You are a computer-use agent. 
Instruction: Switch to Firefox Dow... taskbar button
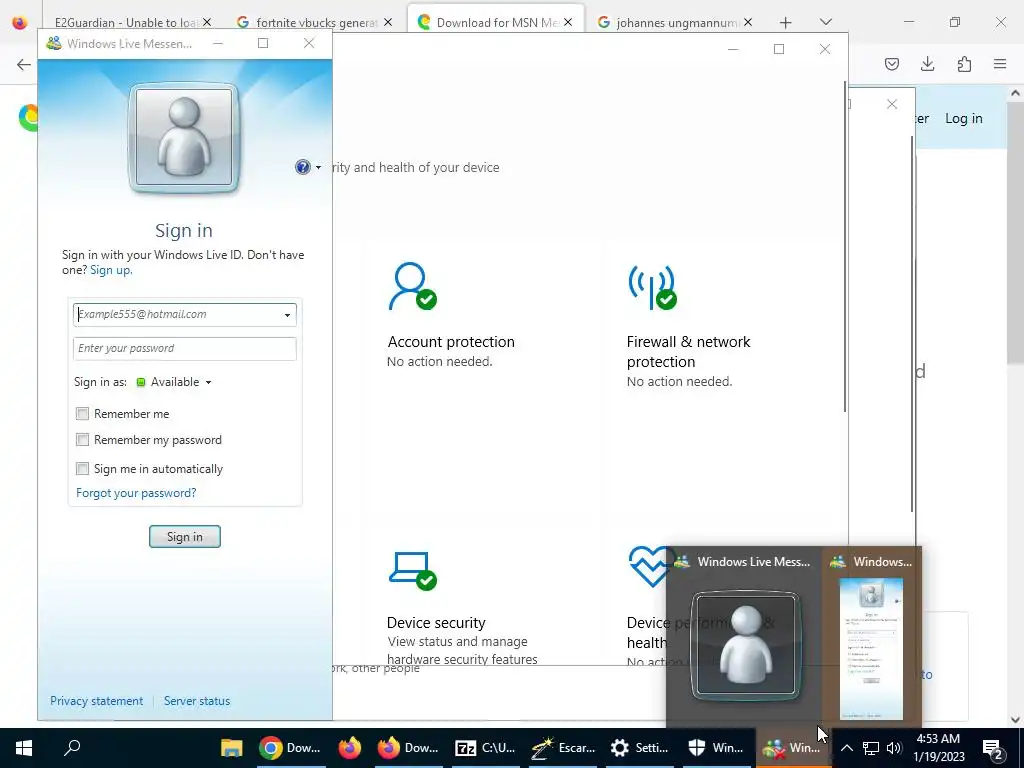pos(409,748)
